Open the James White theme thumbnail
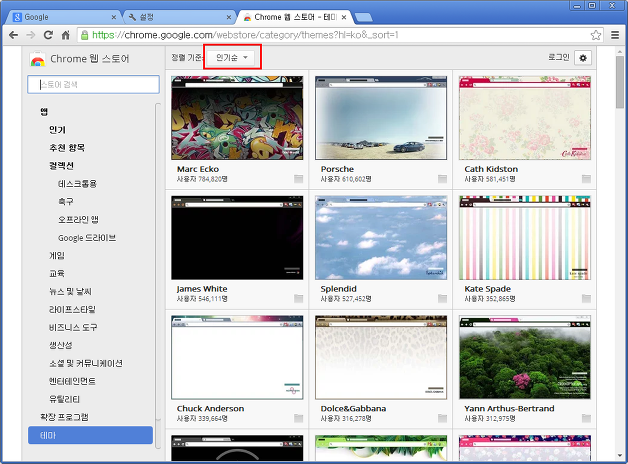 [x=237, y=237]
